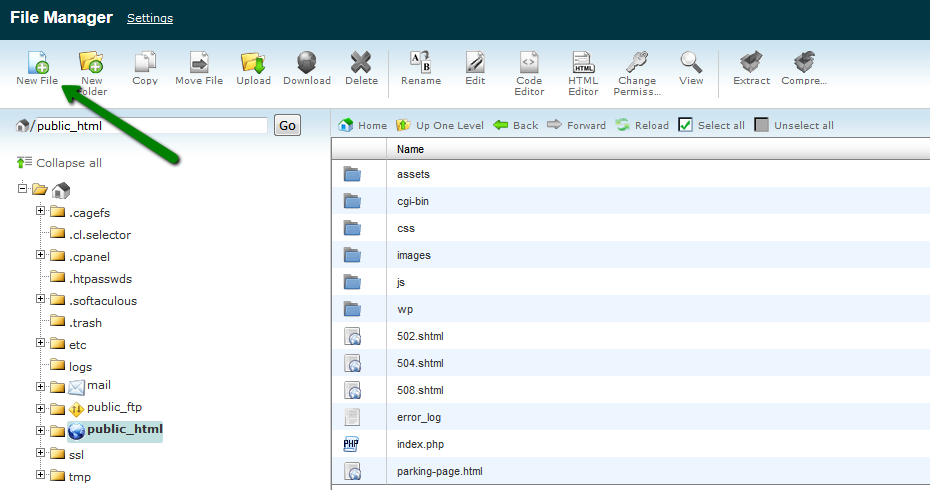
Task: Click the Upload icon
Action: click(253, 64)
